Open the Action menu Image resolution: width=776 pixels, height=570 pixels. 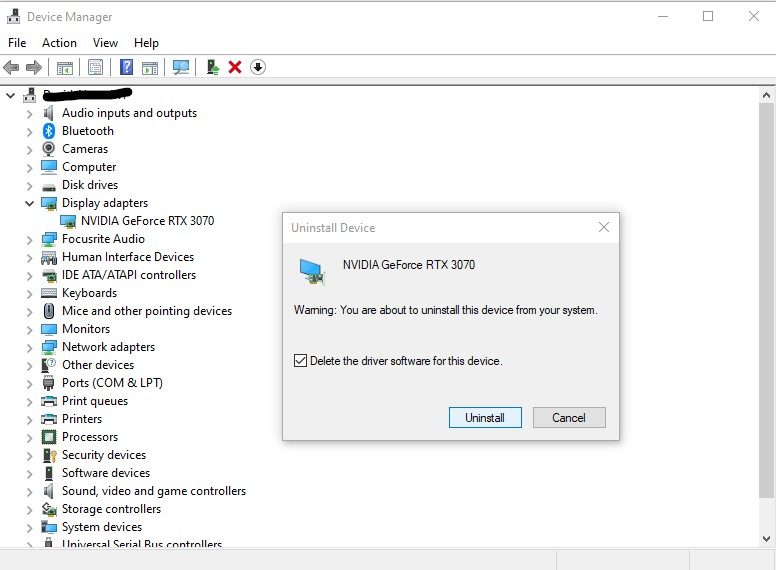point(59,43)
